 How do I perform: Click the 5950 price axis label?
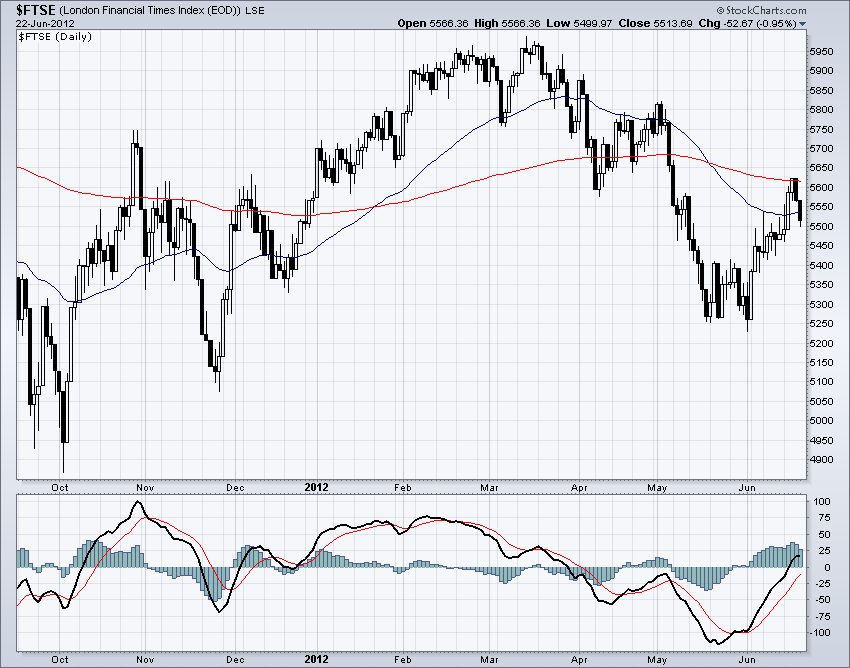tap(821, 52)
